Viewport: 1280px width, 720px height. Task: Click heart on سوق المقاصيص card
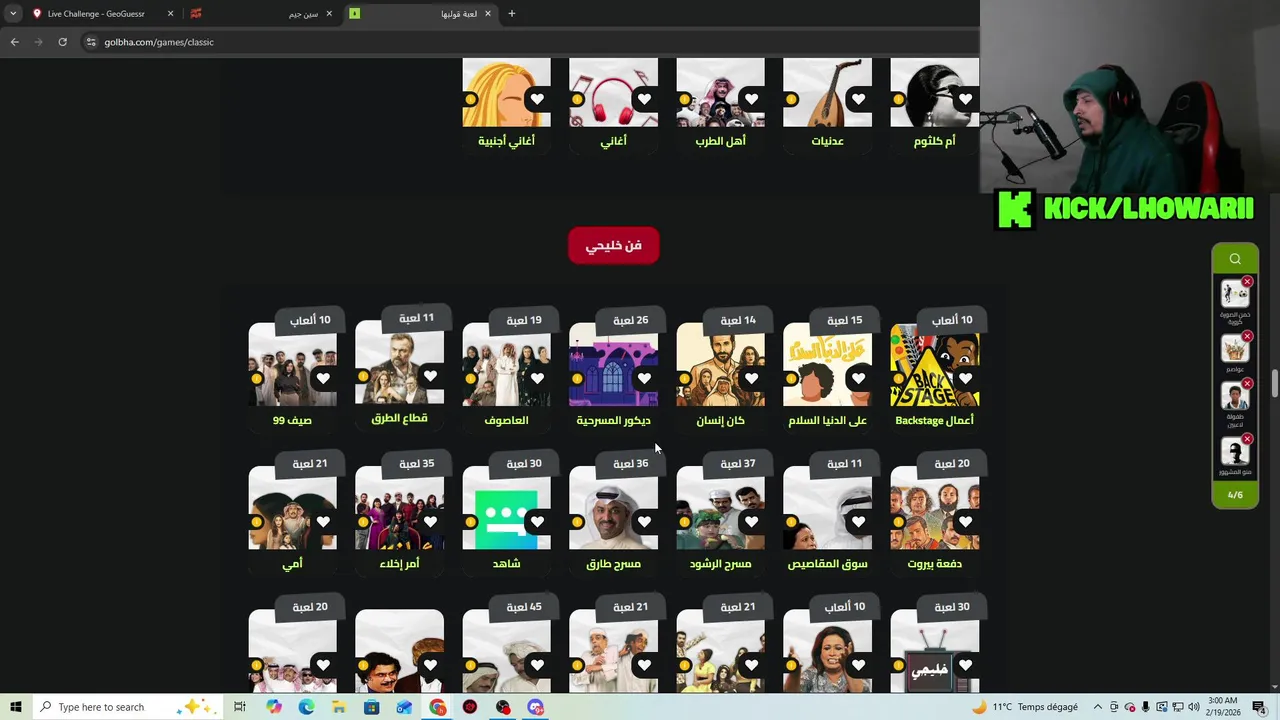point(858,522)
